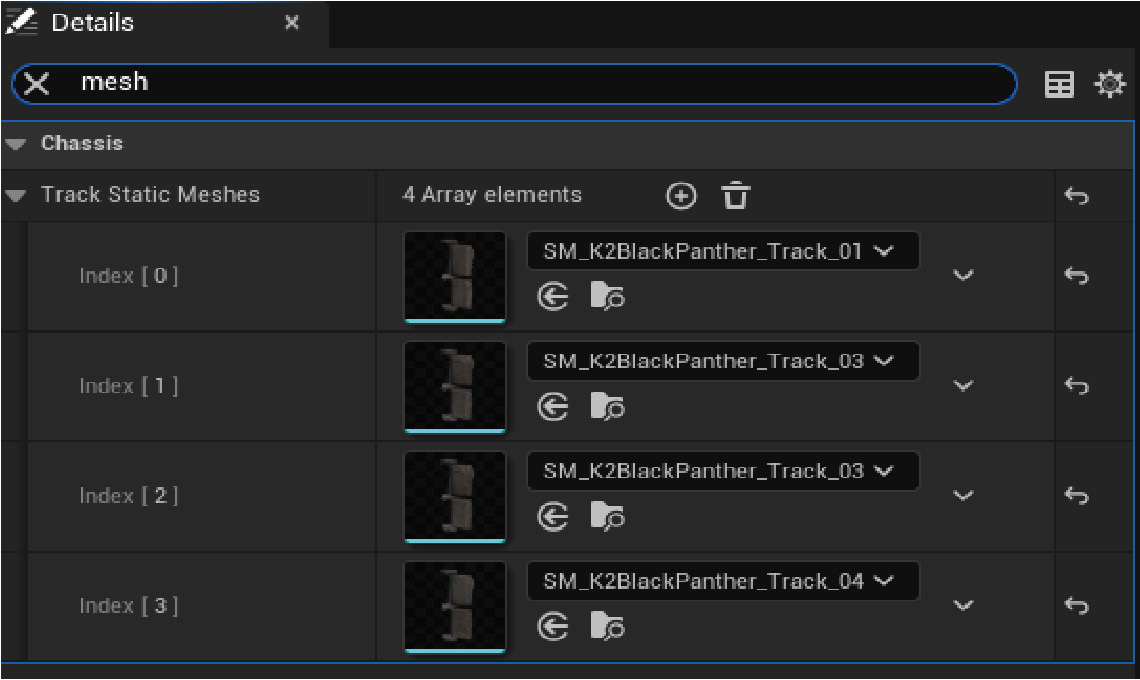1140x680 pixels.
Task: Clear the mesh search filter X
Action: point(37,84)
